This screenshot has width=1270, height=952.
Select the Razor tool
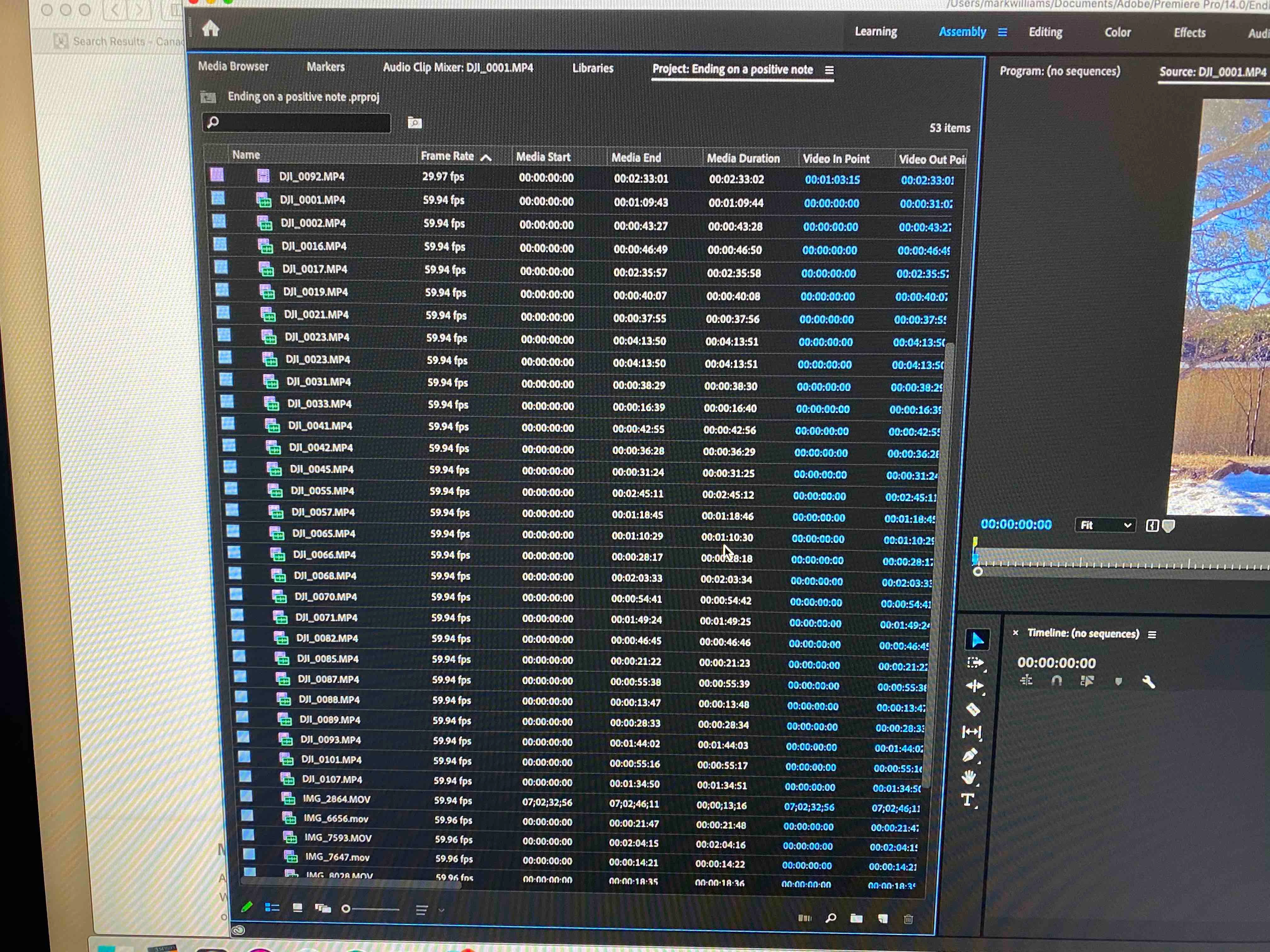pyautogui.click(x=973, y=710)
